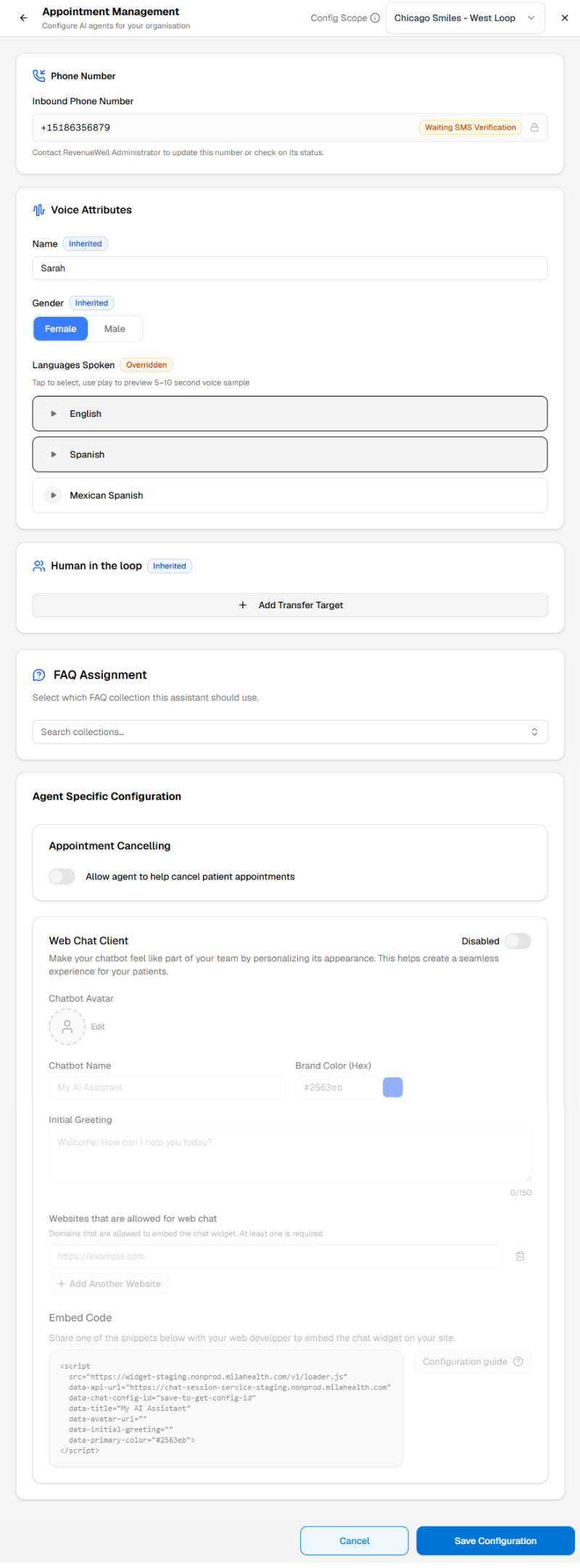Select Male gender option

click(x=115, y=329)
